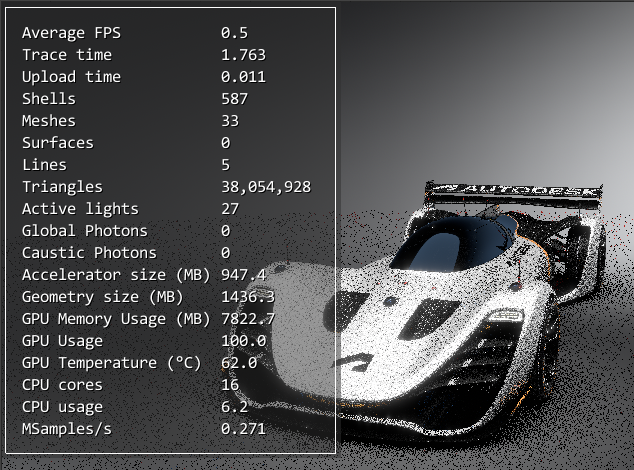Click the 0.271 MSamples/s value
Viewport: 634px width, 470px height.
[243, 429]
